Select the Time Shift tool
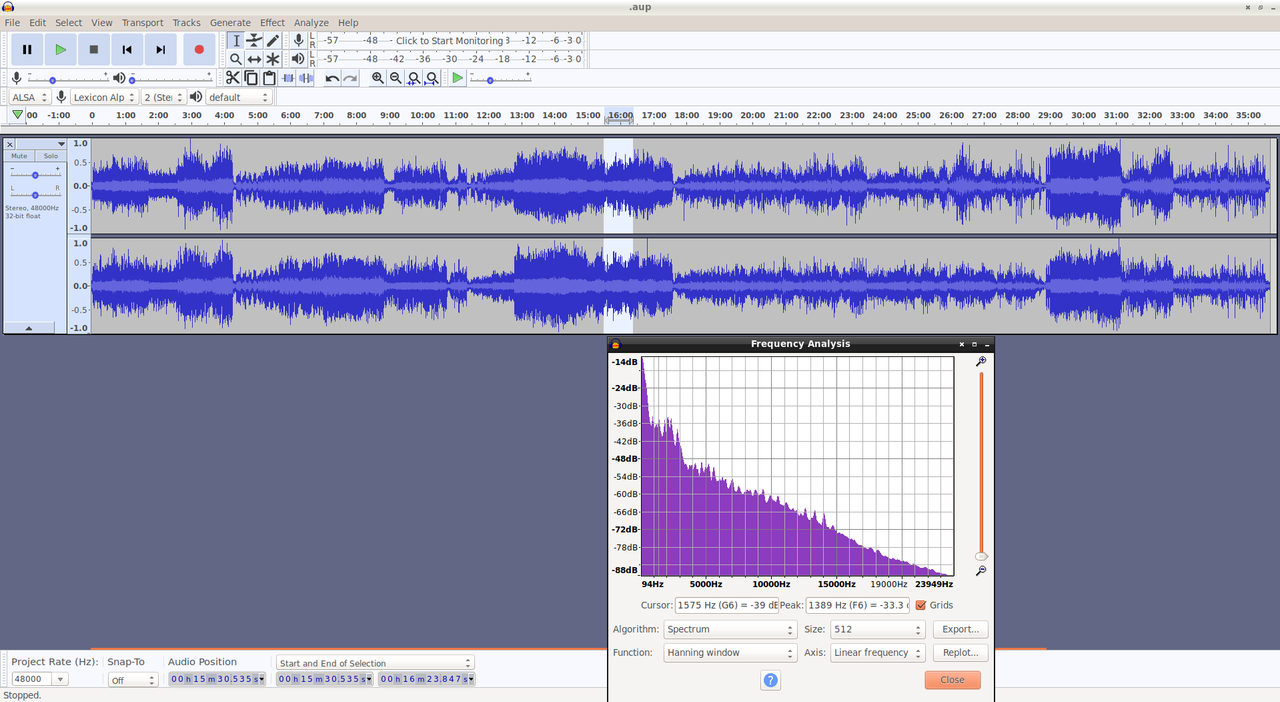This screenshot has height=702, width=1280. 254,59
